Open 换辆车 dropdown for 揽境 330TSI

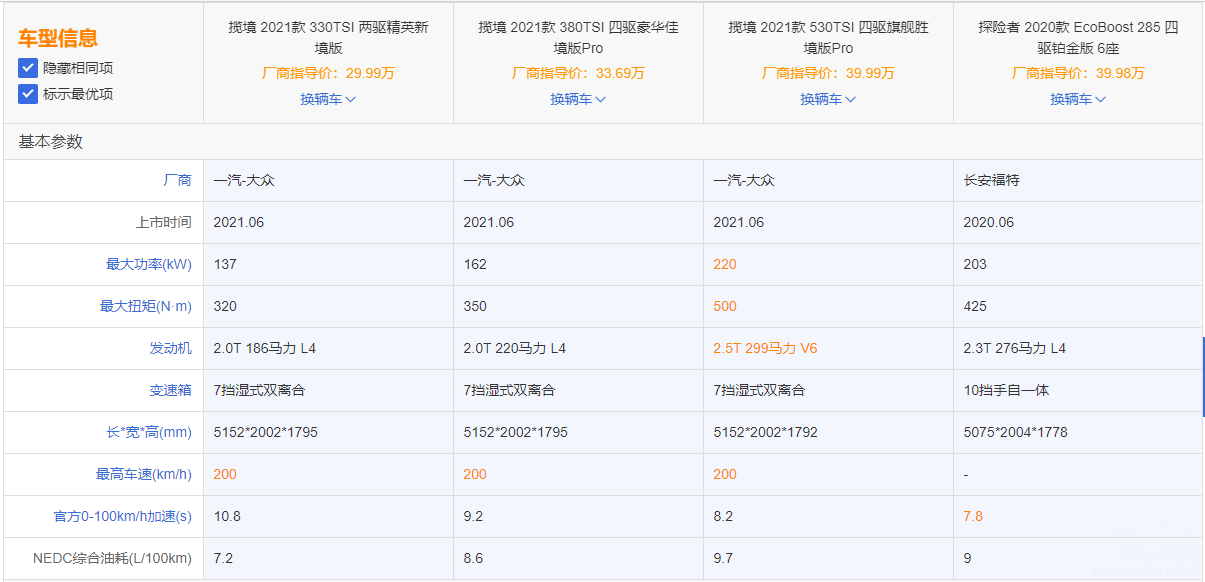click(x=328, y=99)
